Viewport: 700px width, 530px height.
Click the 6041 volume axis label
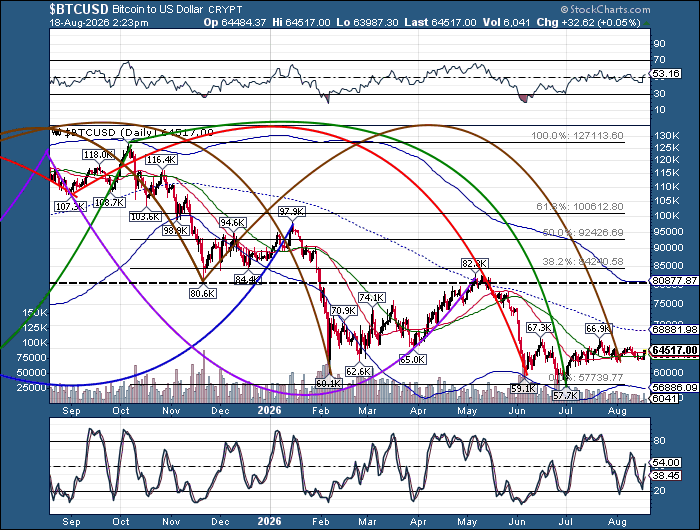[x=663, y=398]
